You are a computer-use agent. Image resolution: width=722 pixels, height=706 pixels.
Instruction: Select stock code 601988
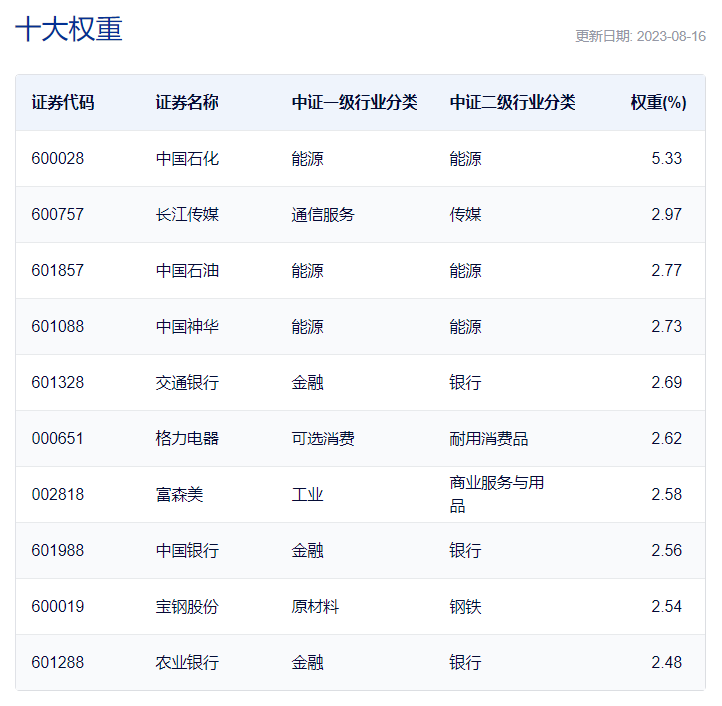[x=58, y=550]
